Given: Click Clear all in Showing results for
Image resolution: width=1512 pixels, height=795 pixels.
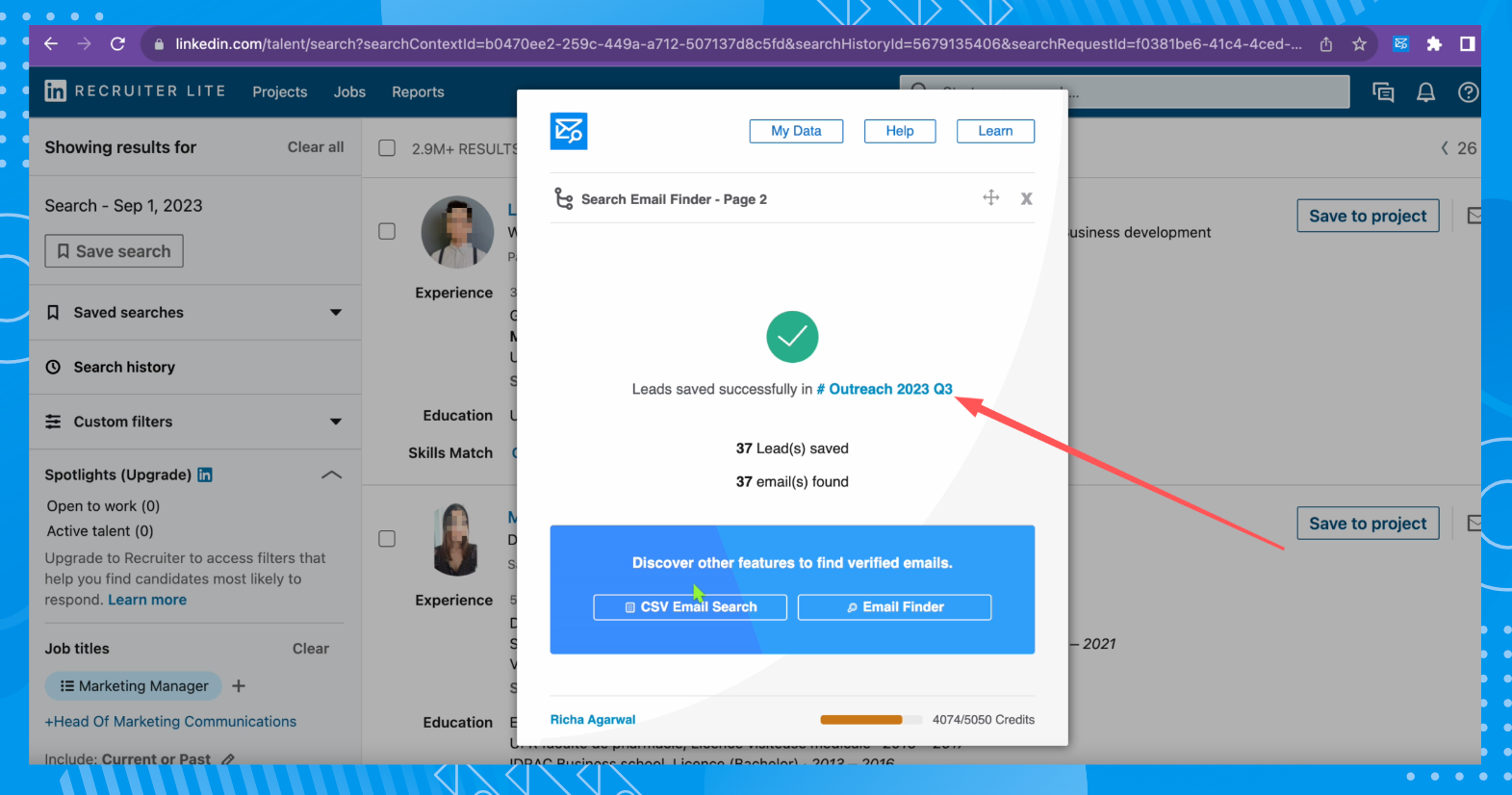Looking at the screenshot, I should pos(316,147).
